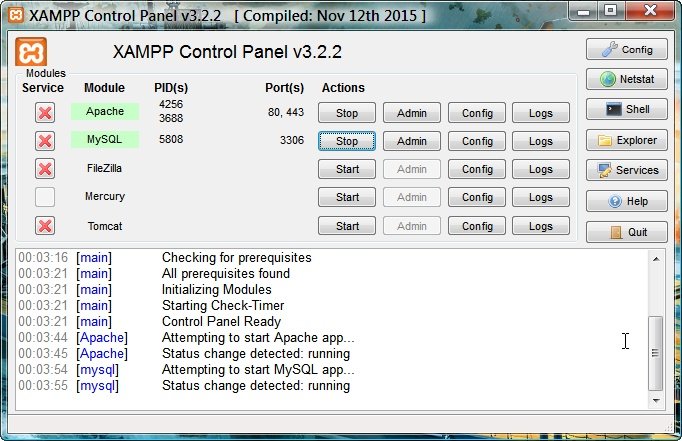Screen dimensions: 682x441
Task: Click the log scrollbar down arrow
Action: 656,400
